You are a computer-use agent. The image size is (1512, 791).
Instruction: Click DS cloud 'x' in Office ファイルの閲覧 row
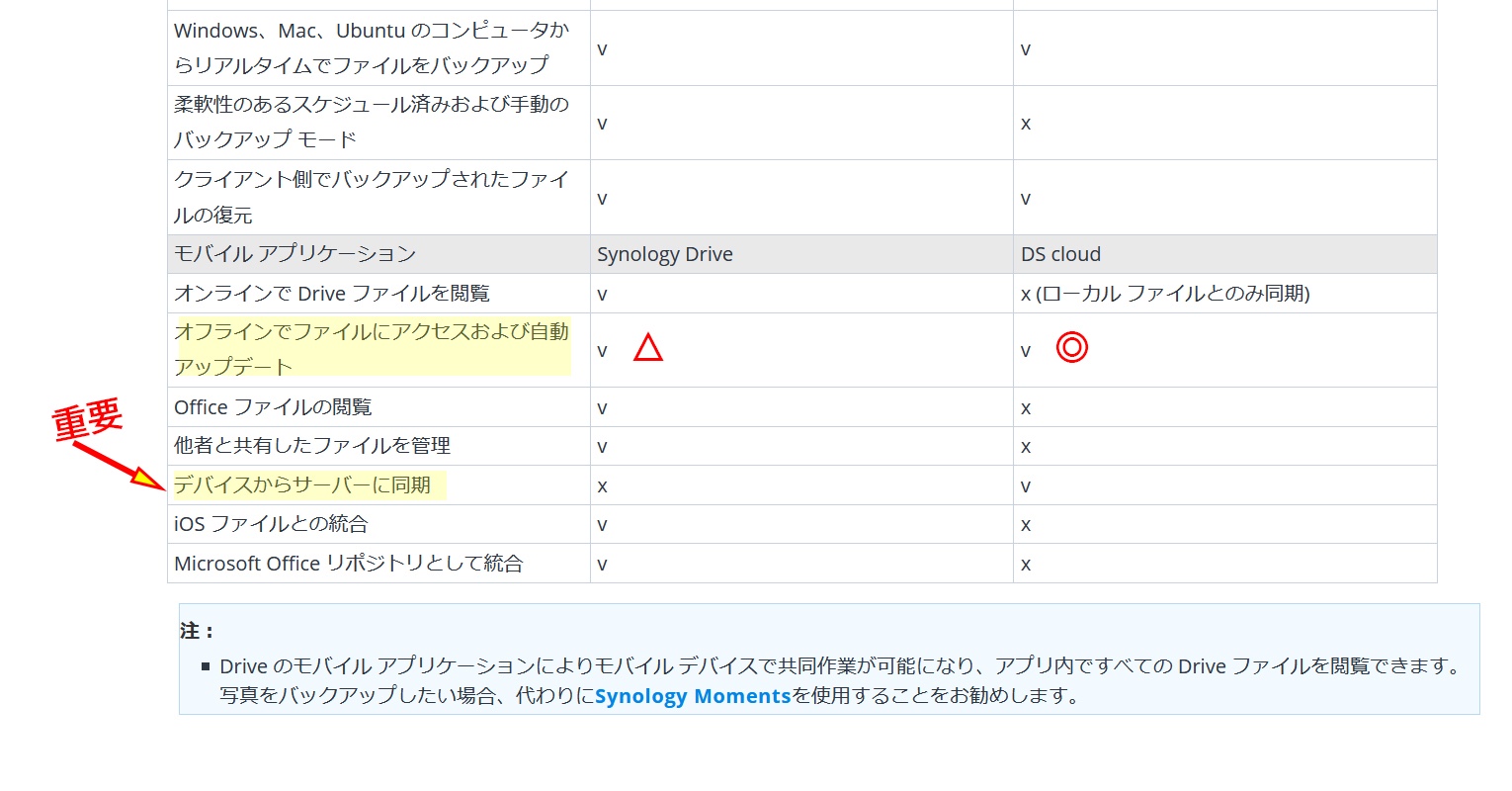click(1026, 408)
